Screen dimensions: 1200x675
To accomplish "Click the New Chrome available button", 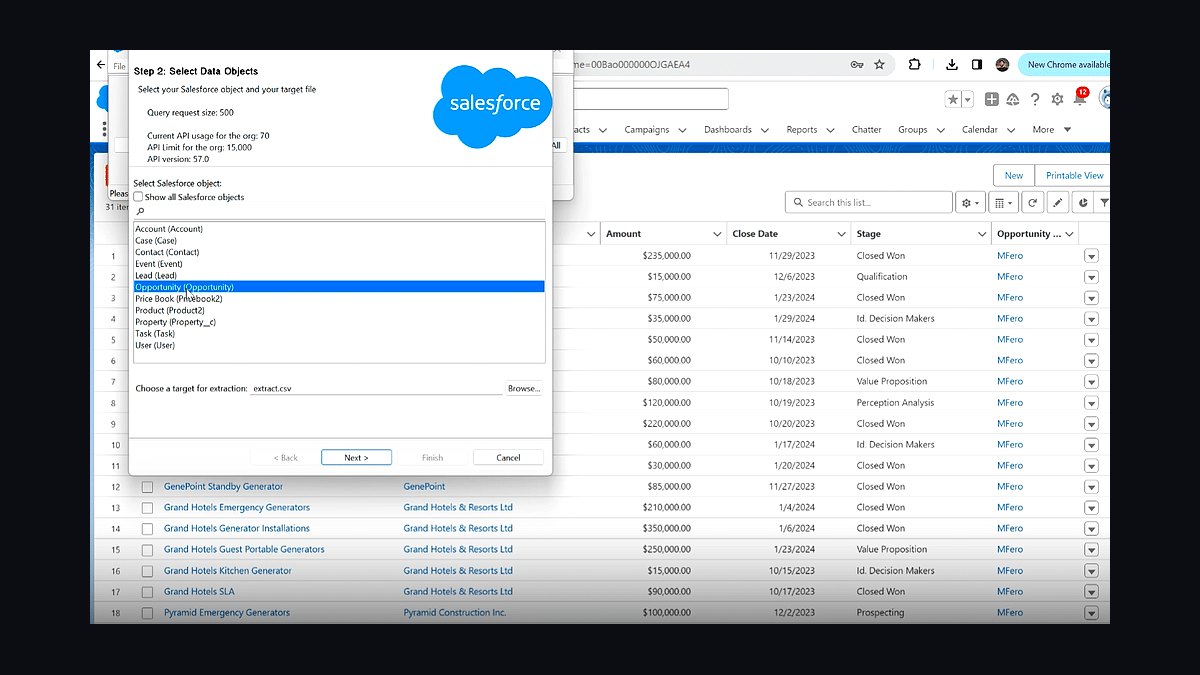I will [x=1064, y=65].
